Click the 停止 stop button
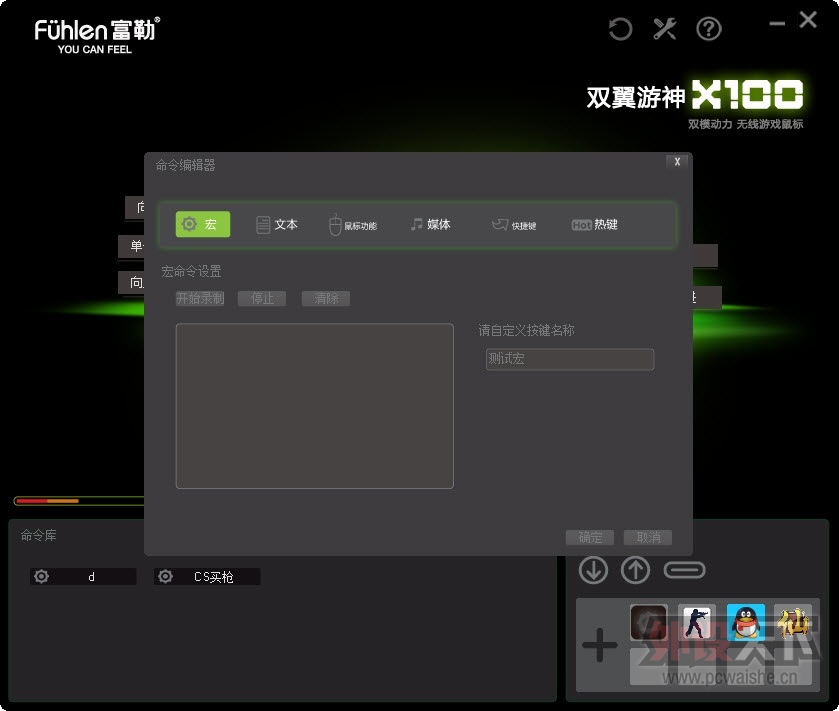This screenshot has width=839, height=711. pyautogui.click(x=262, y=299)
